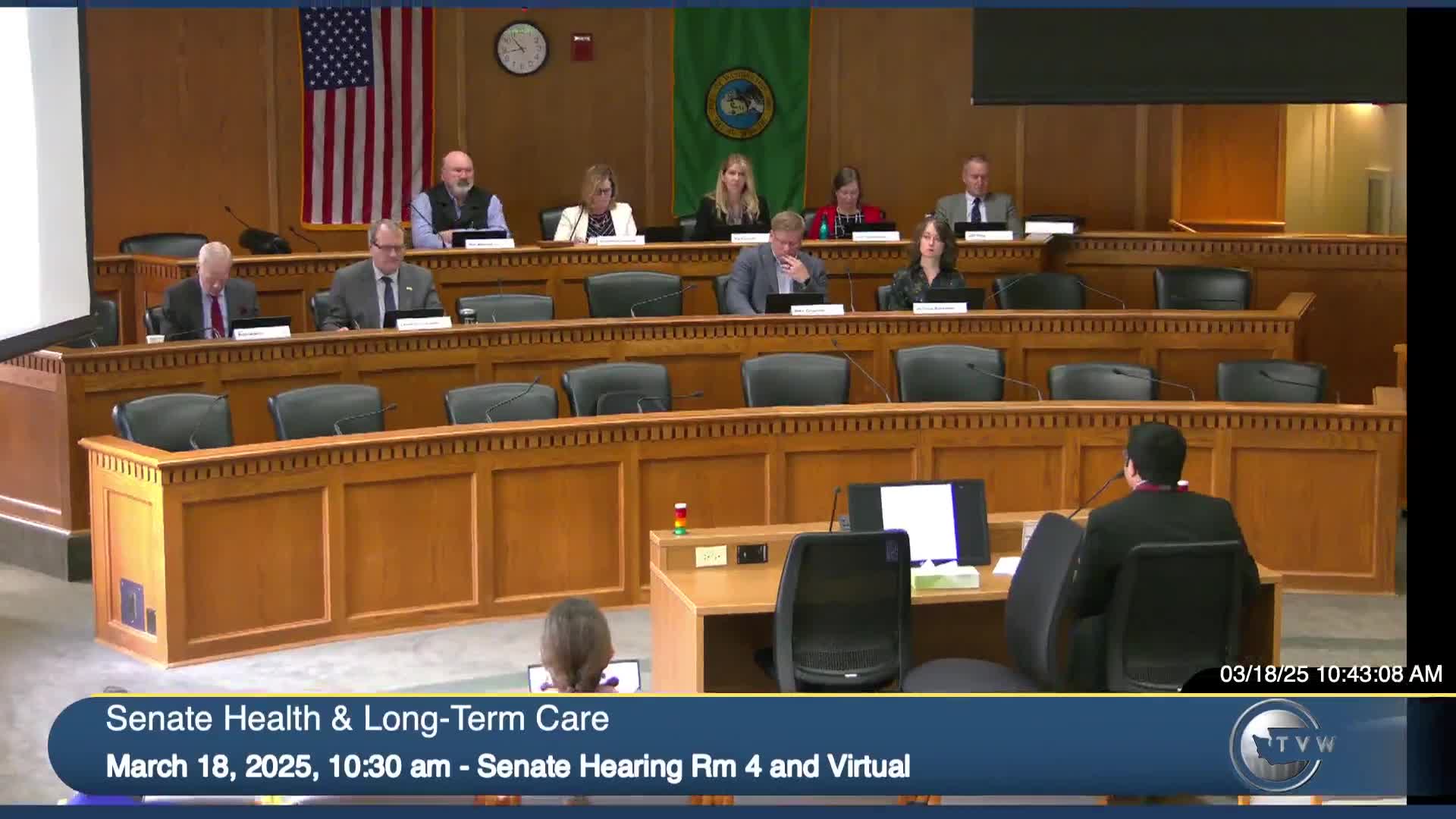Click the TVW logo in the banner
The width and height of the screenshot is (1456, 819).
tap(1282, 745)
